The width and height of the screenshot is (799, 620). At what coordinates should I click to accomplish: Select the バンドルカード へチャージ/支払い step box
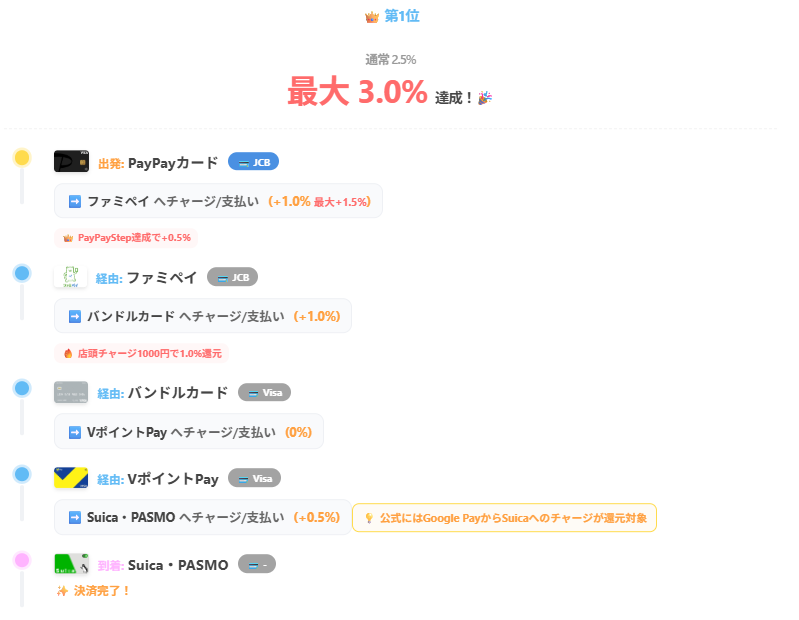coord(203,316)
